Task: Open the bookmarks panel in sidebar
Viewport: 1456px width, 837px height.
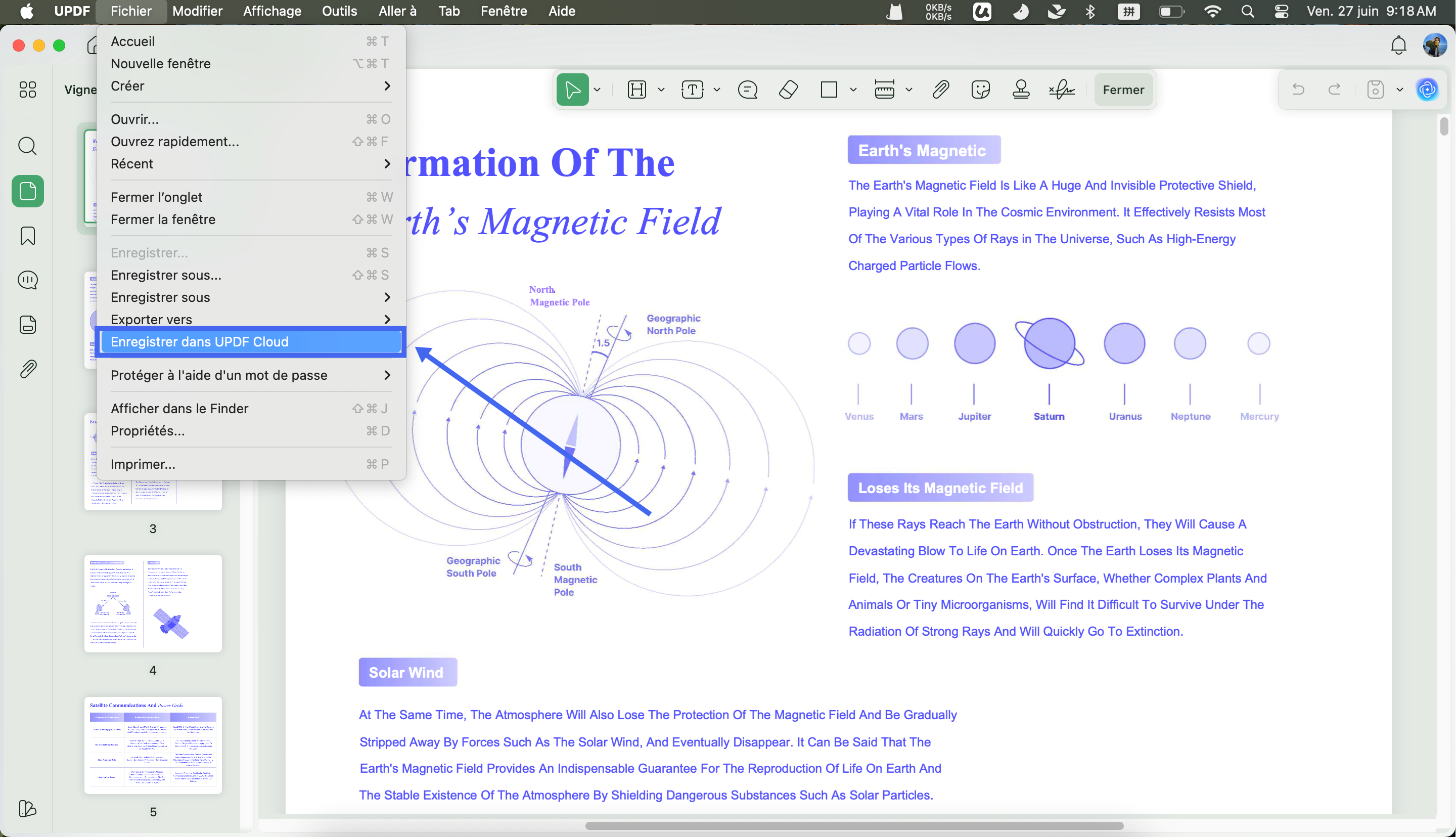Action: [x=28, y=236]
